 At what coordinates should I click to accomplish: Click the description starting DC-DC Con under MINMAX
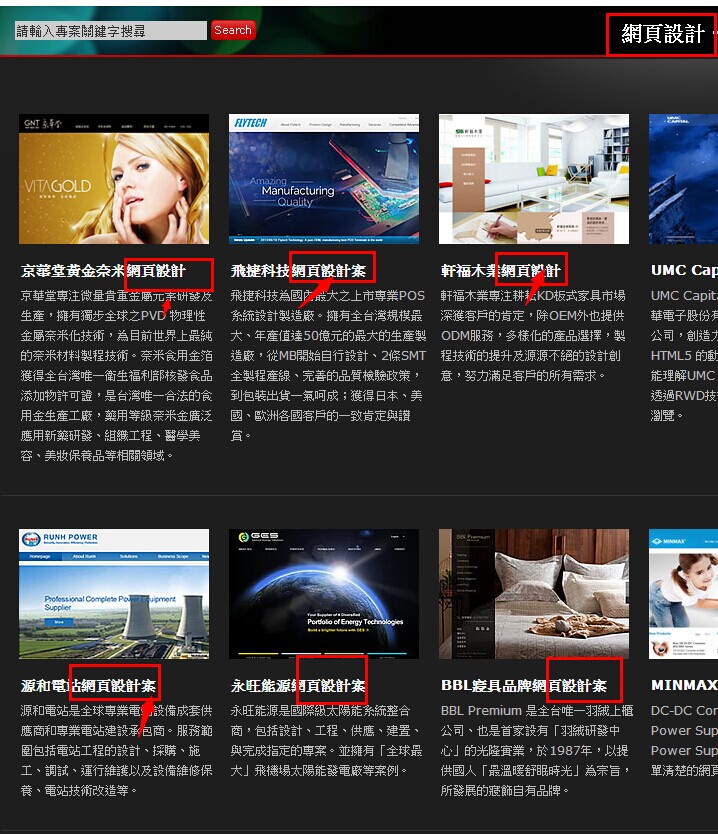pyautogui.click(x=684, y=740)
